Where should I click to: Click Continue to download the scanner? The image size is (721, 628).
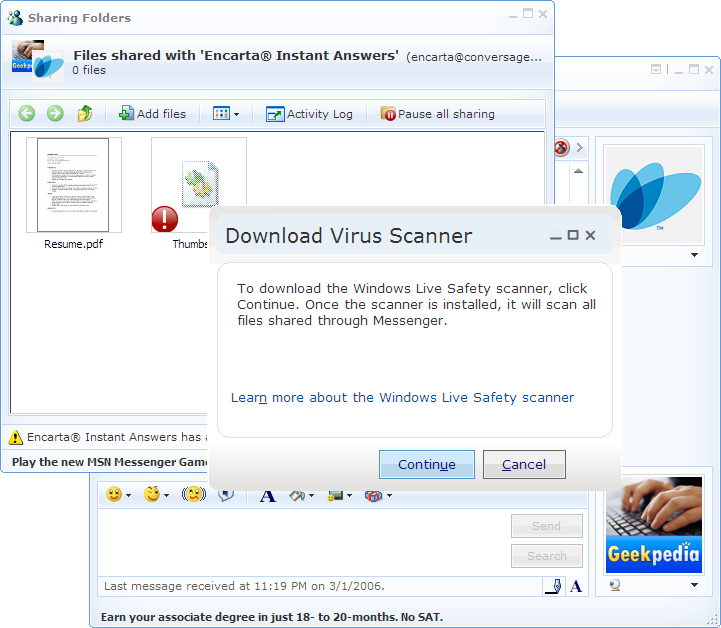[x=427, y=464]
